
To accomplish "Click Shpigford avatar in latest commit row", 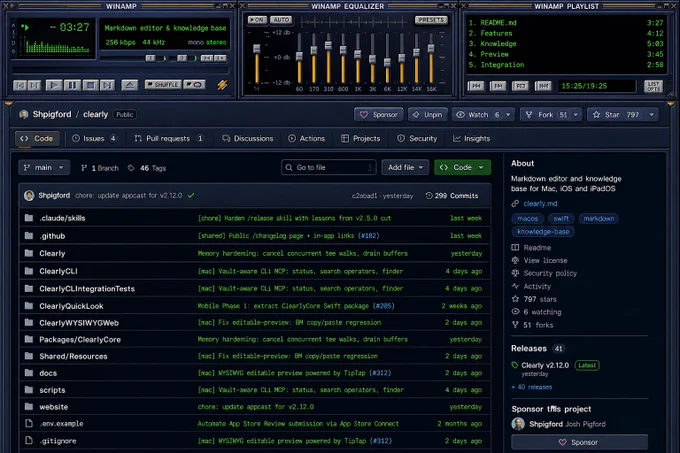I will coord(29,196).
